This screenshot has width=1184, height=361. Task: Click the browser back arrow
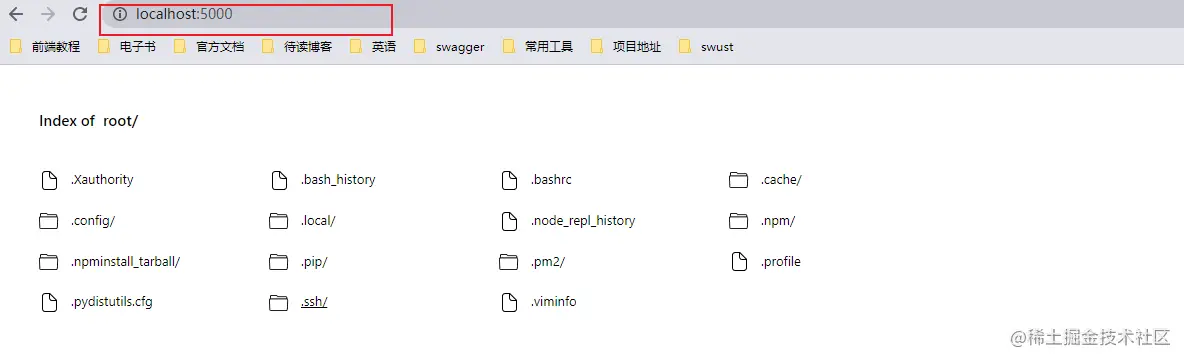click(x=16, y=14)
